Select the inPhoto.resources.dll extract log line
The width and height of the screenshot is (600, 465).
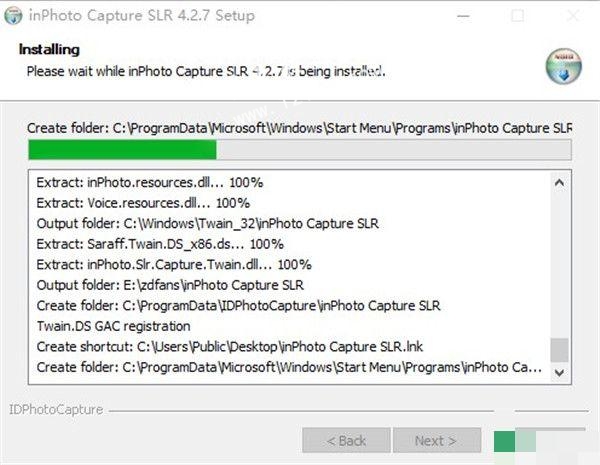pos(150,183)
